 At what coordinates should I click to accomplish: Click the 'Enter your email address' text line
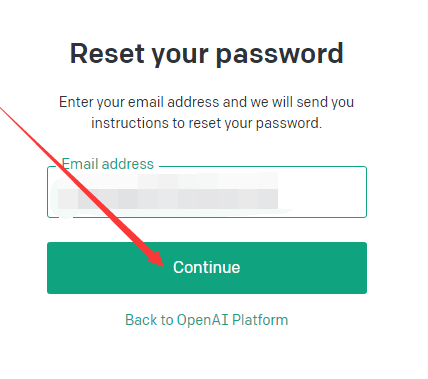click(206, 102)
